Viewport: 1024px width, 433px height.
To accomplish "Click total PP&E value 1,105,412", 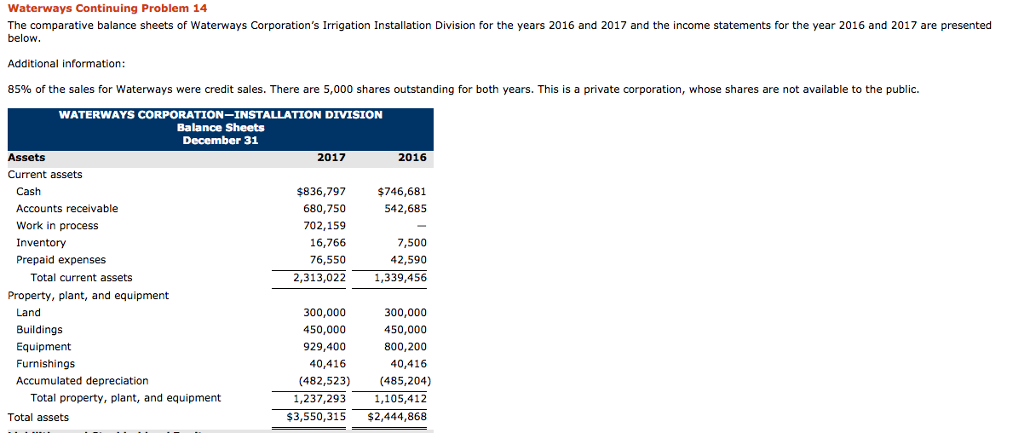I will pos(400,397).
